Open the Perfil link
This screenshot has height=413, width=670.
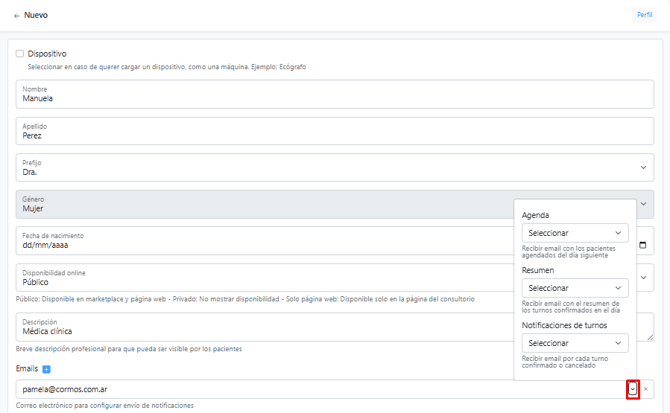pyautogui.click(x=644, y=15)
